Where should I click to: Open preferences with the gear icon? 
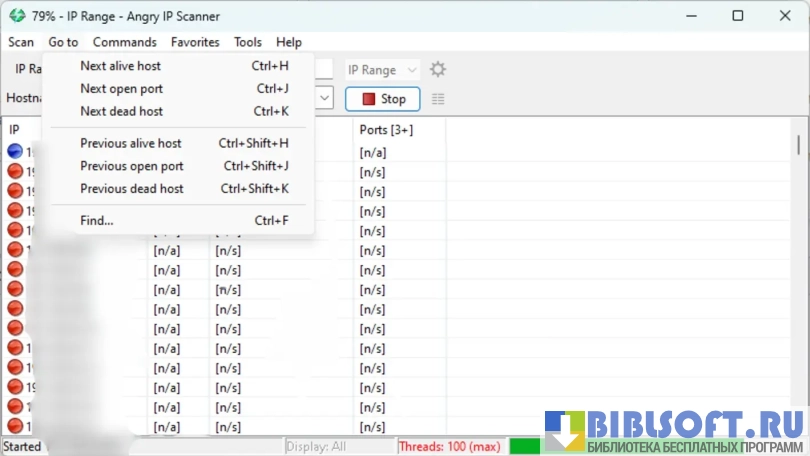point(438,69)
